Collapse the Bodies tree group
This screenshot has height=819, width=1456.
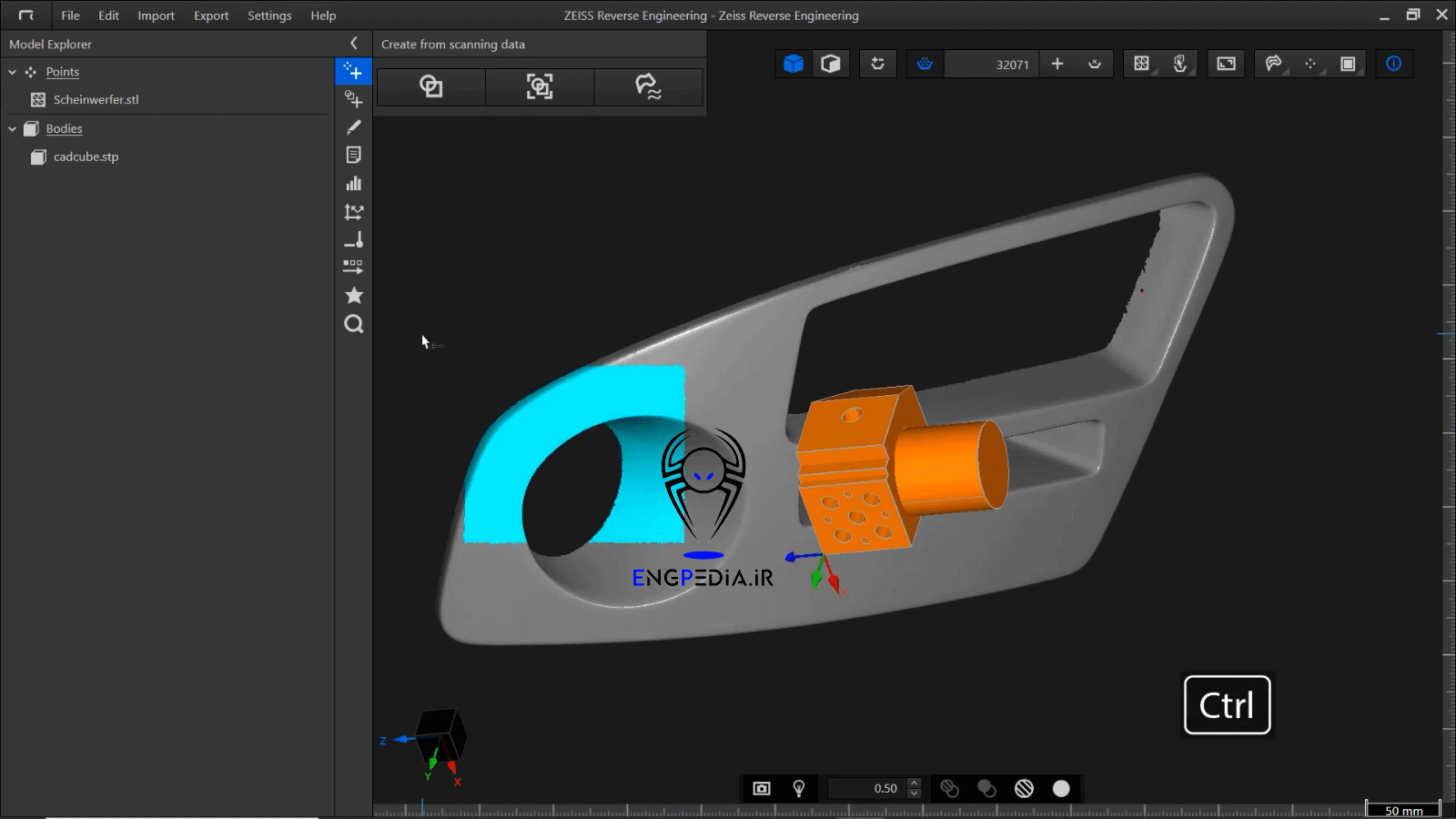13,129
